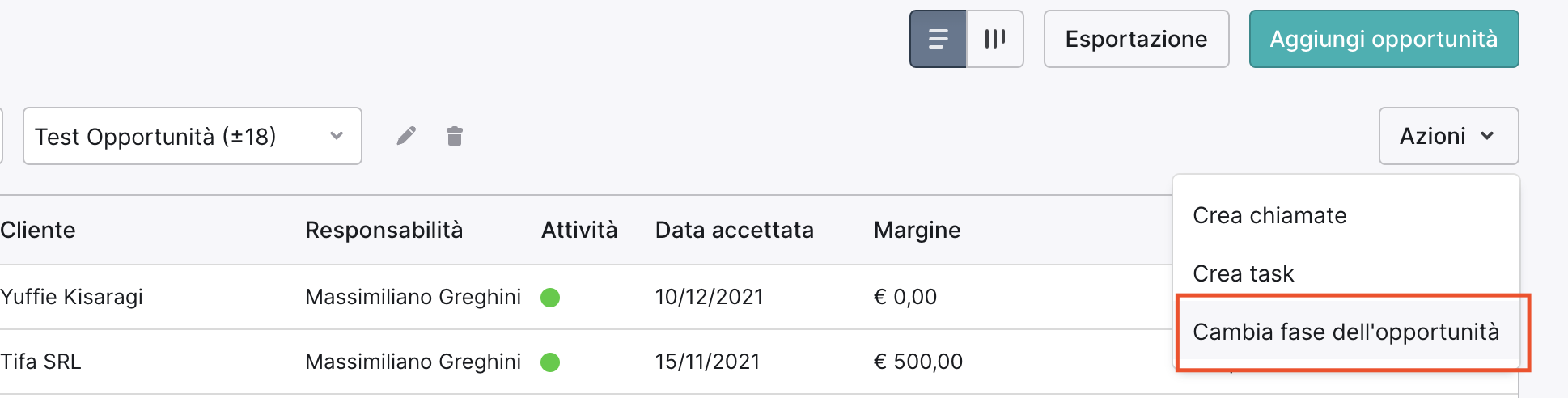Click green activity dot for Yuffie Kisaragi
This screenshot has width=1568, height=398.
coord(550,298)
